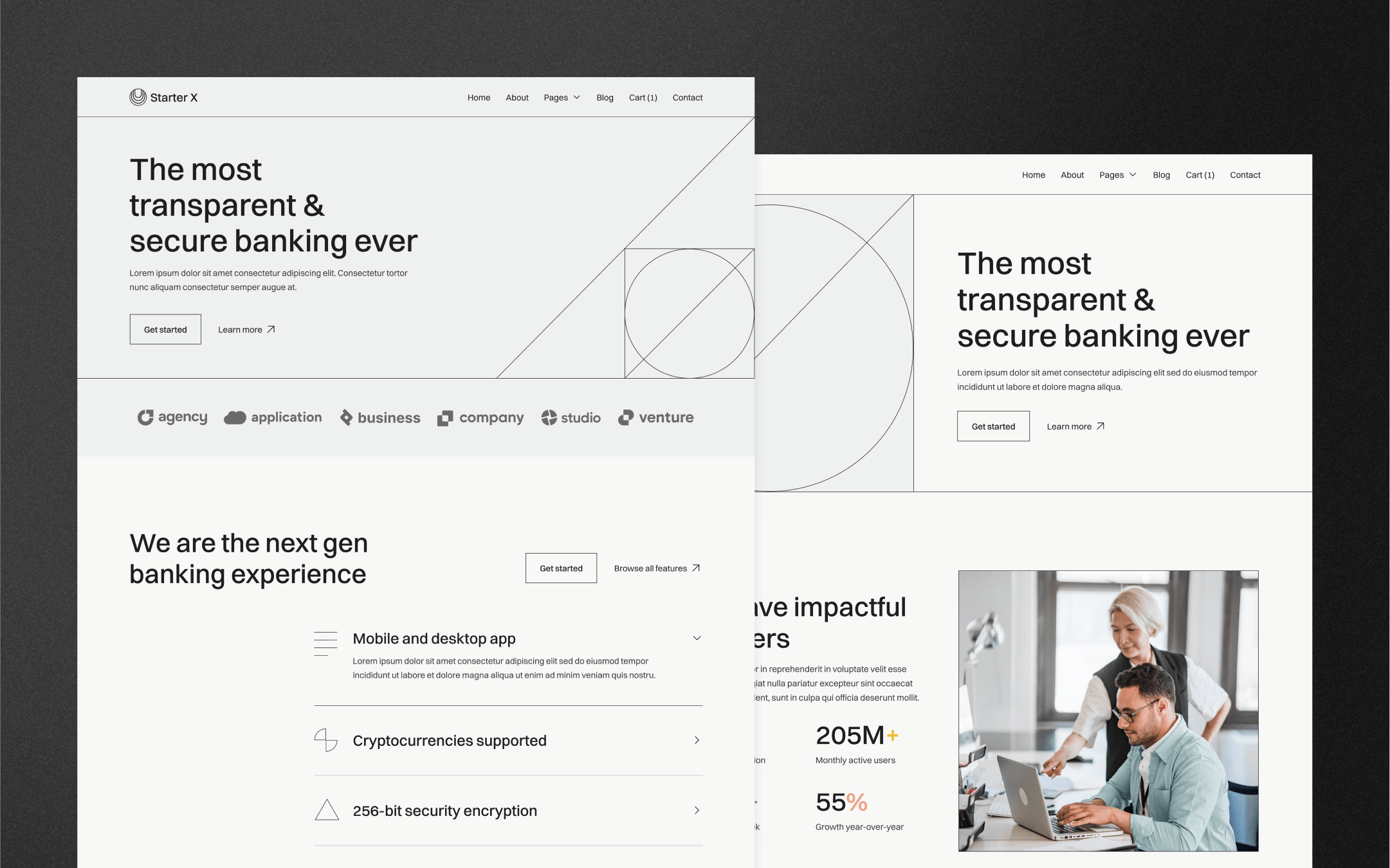Click the Get started button on hero section
The height and width of the screenshot is (868, 1390).
(165, 329)
